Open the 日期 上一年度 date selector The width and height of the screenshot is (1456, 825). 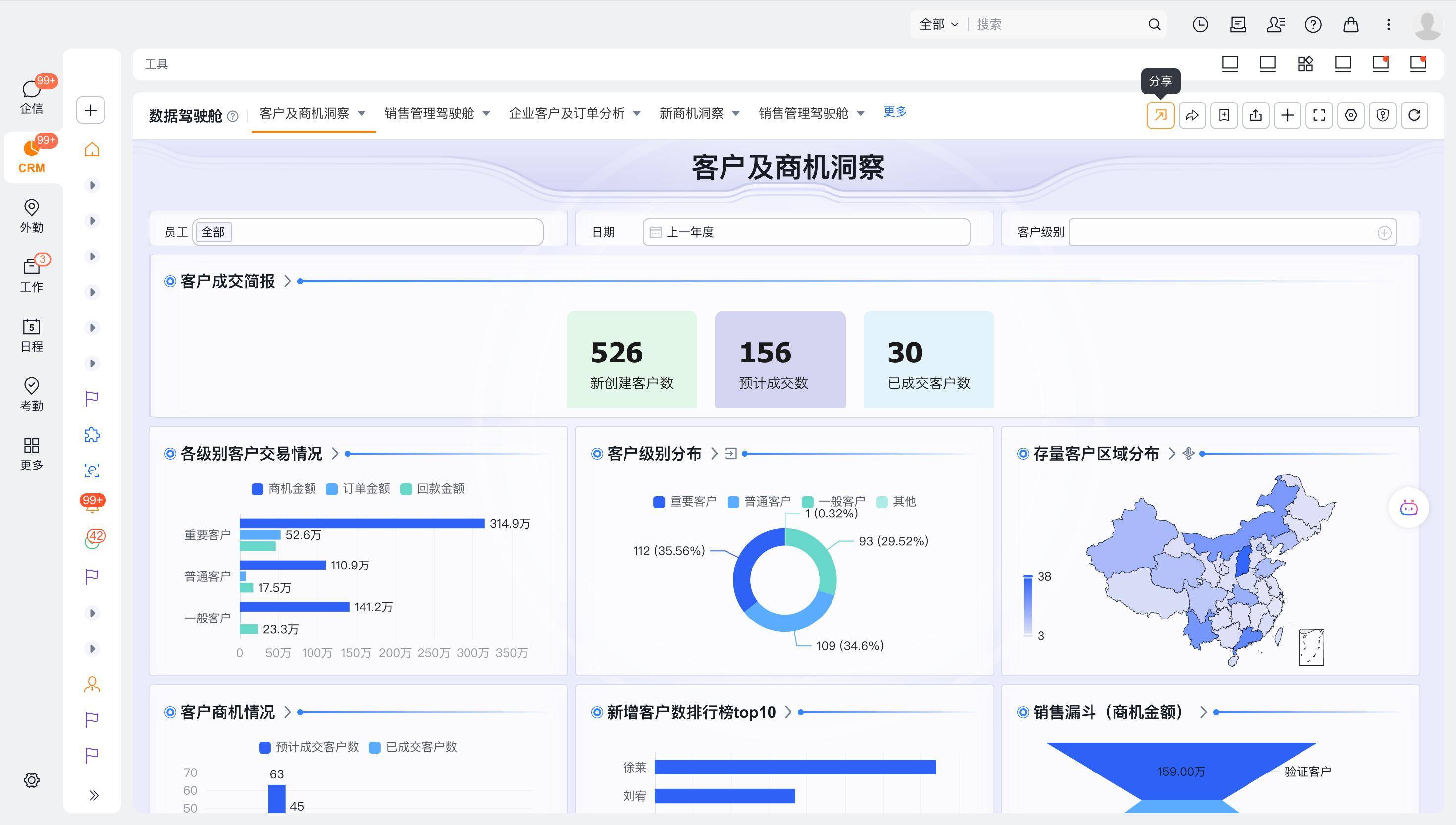pyautogui.click(x=806, y=232)
